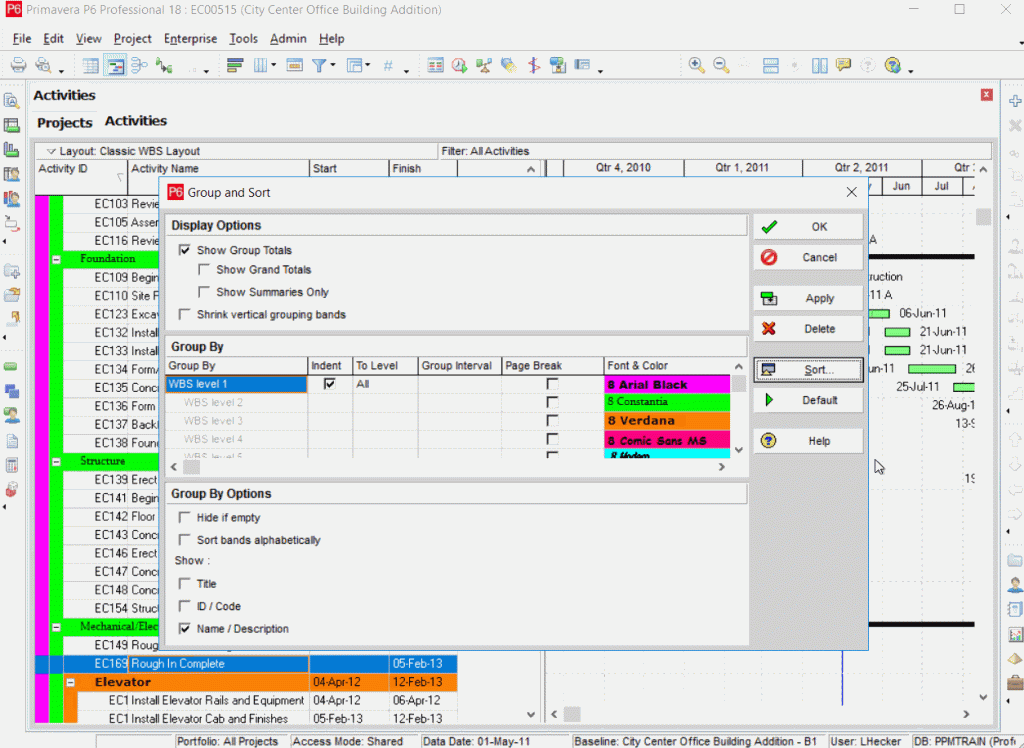
Task: Toggle Indent checkbox for WBS level 1
Action: 330,384
